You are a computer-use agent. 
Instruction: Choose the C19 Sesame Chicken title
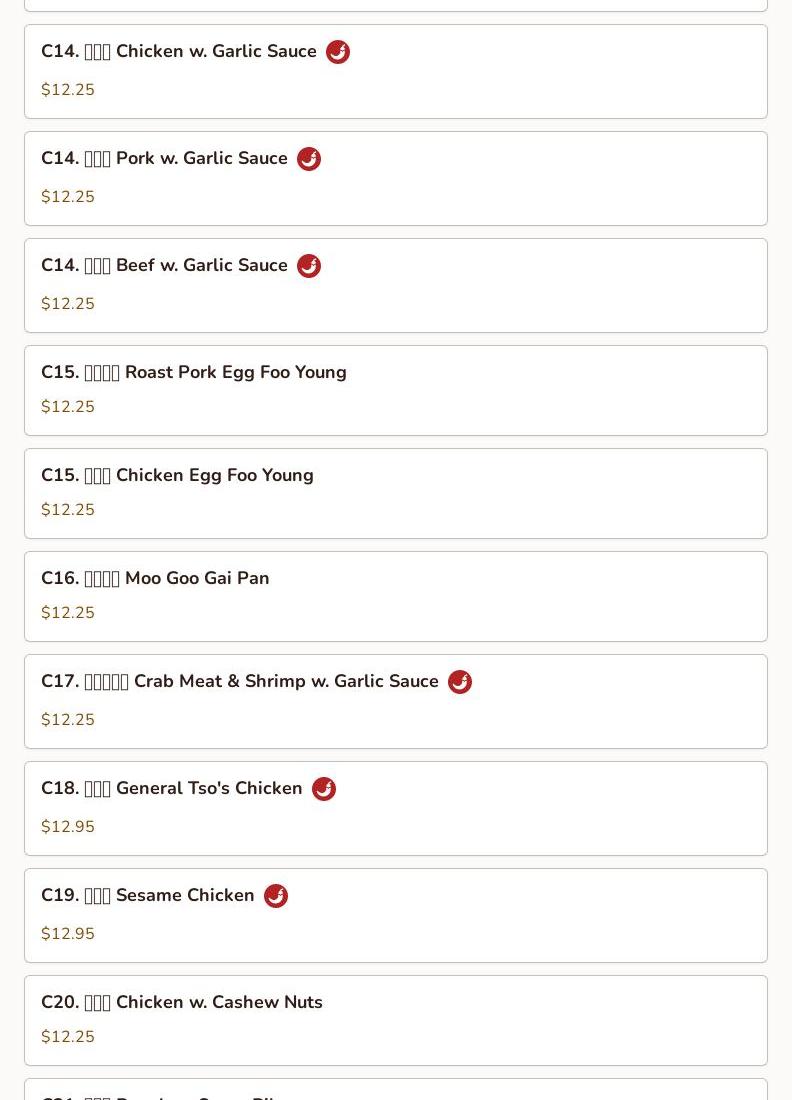click(x=148, y=895)
